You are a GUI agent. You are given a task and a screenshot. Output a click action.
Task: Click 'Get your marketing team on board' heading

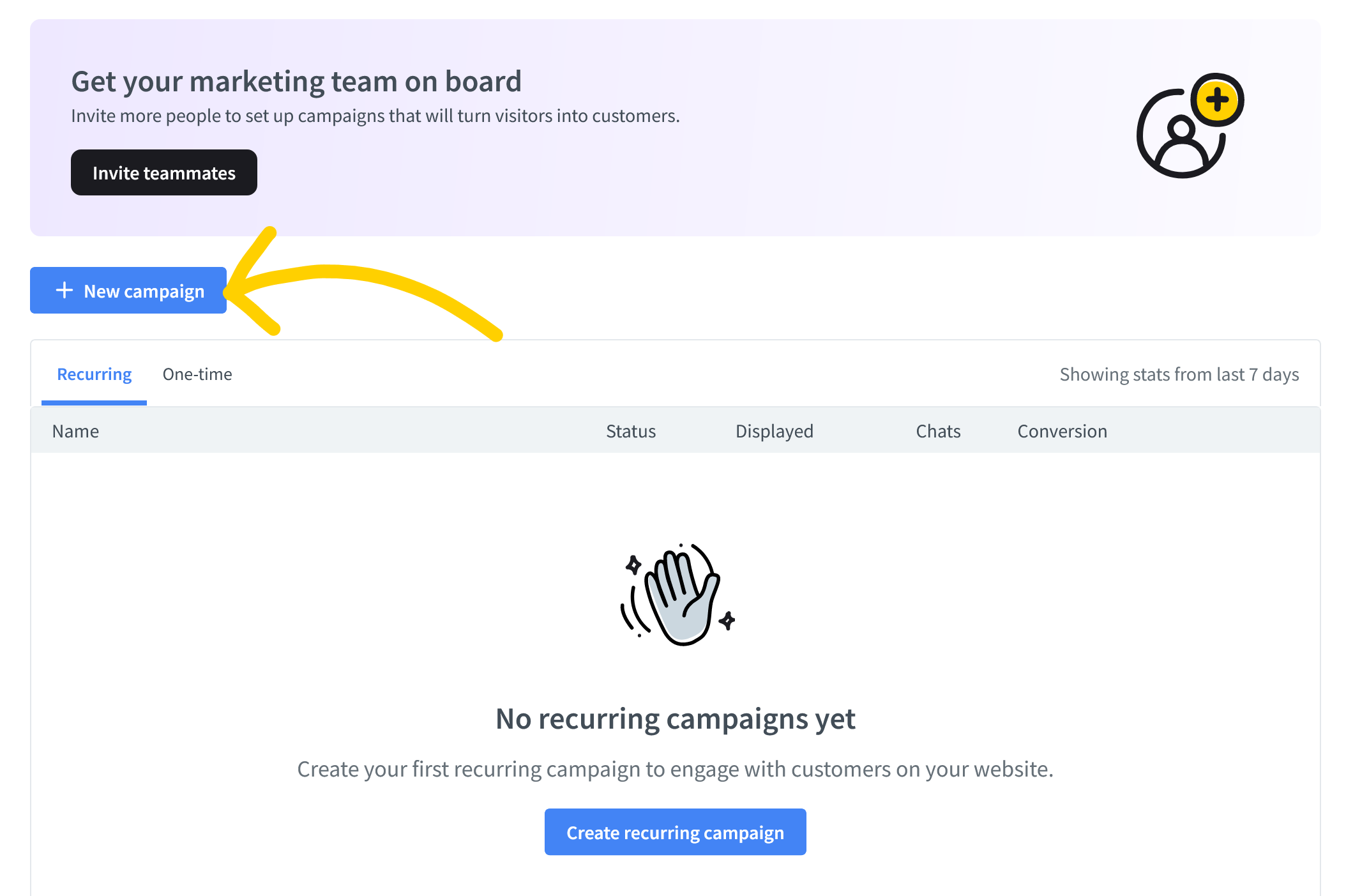coord(296,82)
